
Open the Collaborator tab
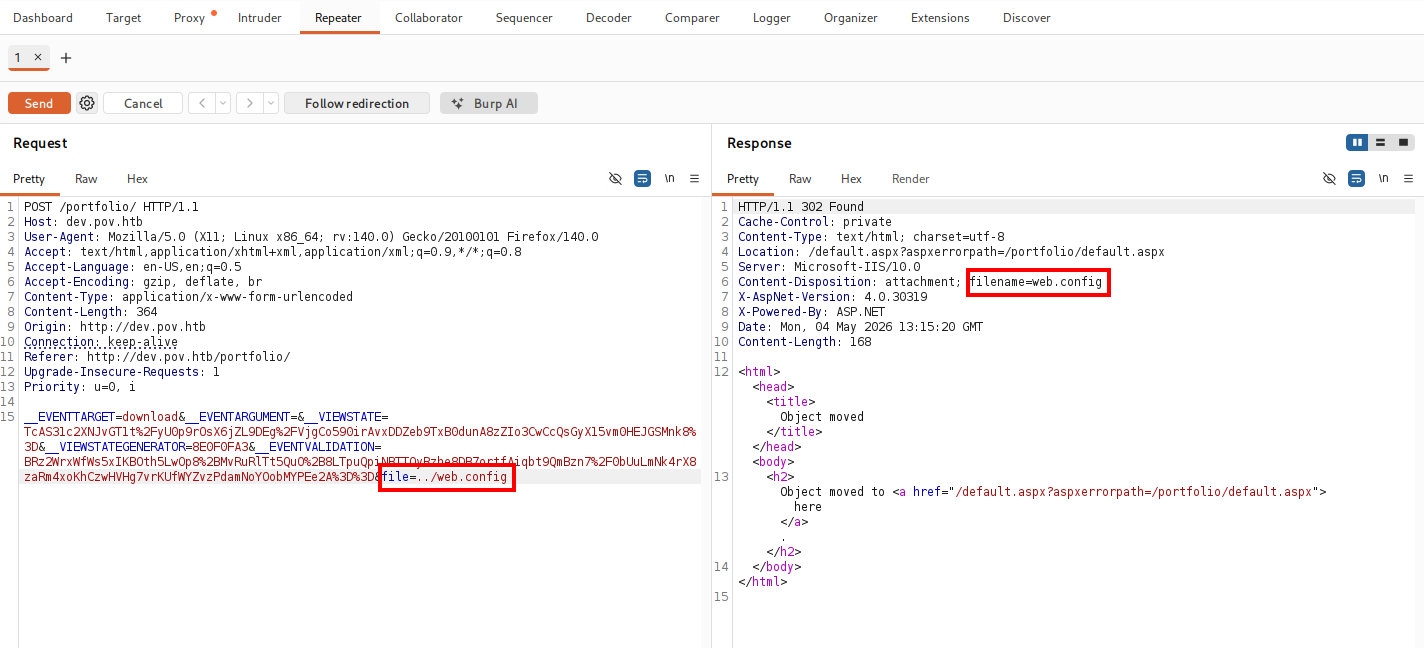click(x=429, y=17)
